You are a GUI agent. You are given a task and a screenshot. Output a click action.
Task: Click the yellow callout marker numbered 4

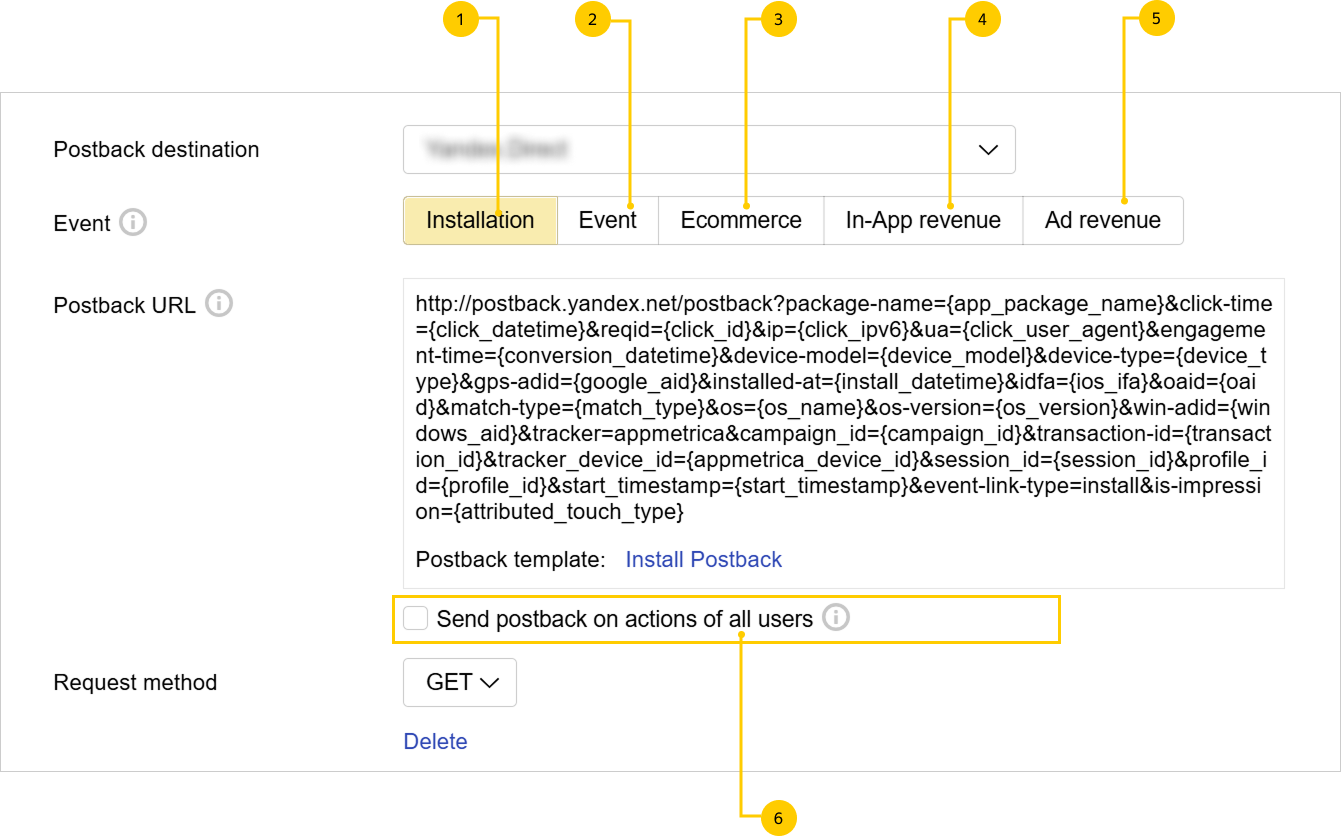(982, 19)
